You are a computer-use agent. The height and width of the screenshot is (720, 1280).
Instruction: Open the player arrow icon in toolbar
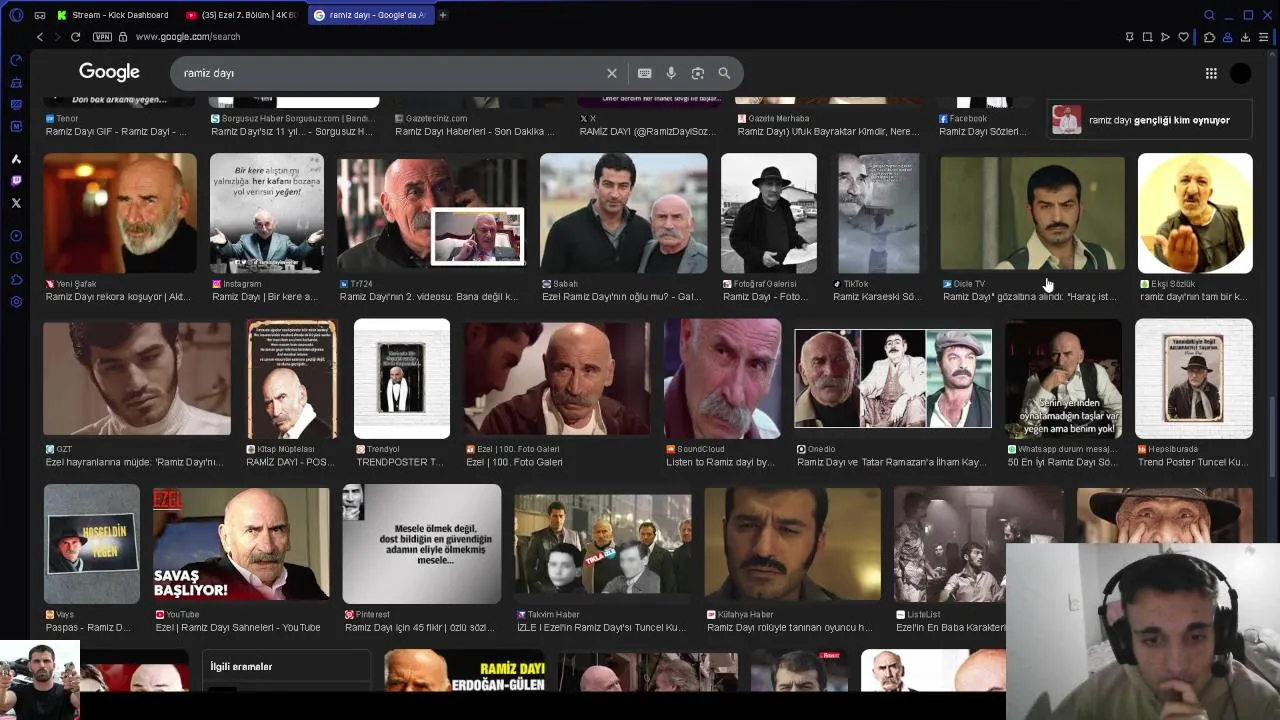pos(1165,37)
